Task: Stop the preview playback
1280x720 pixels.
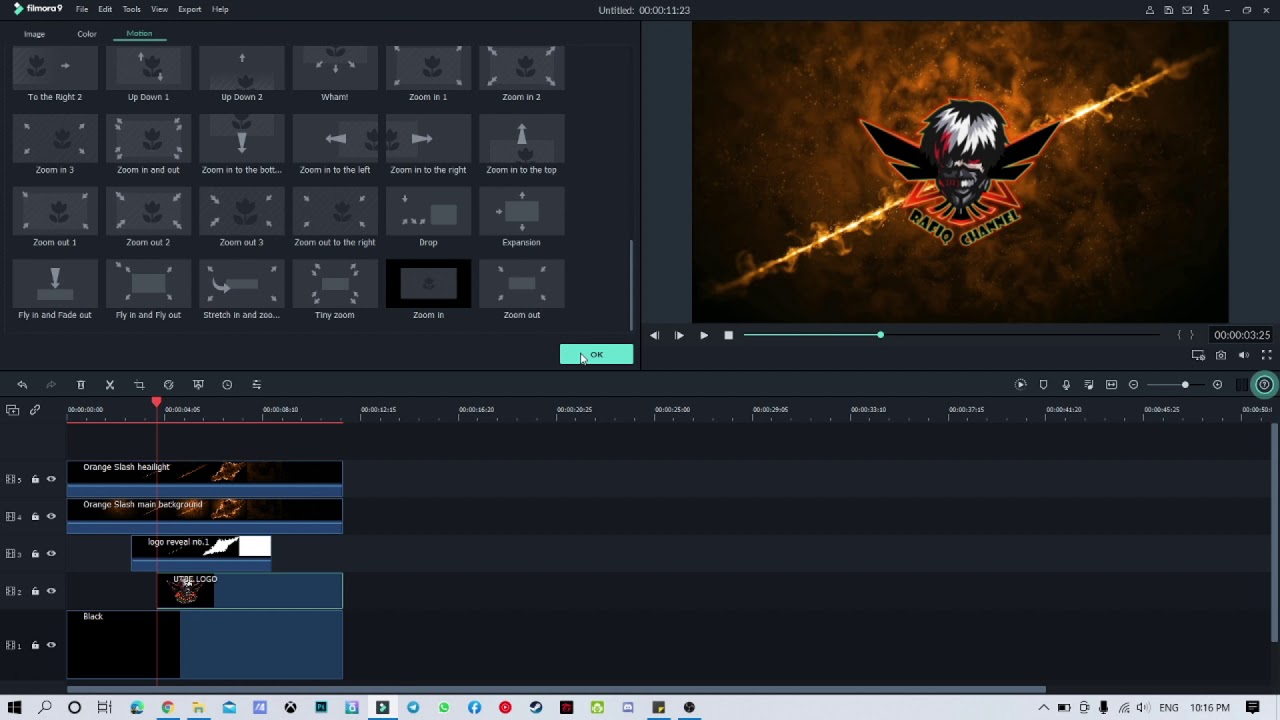Action: coord(729,335)
